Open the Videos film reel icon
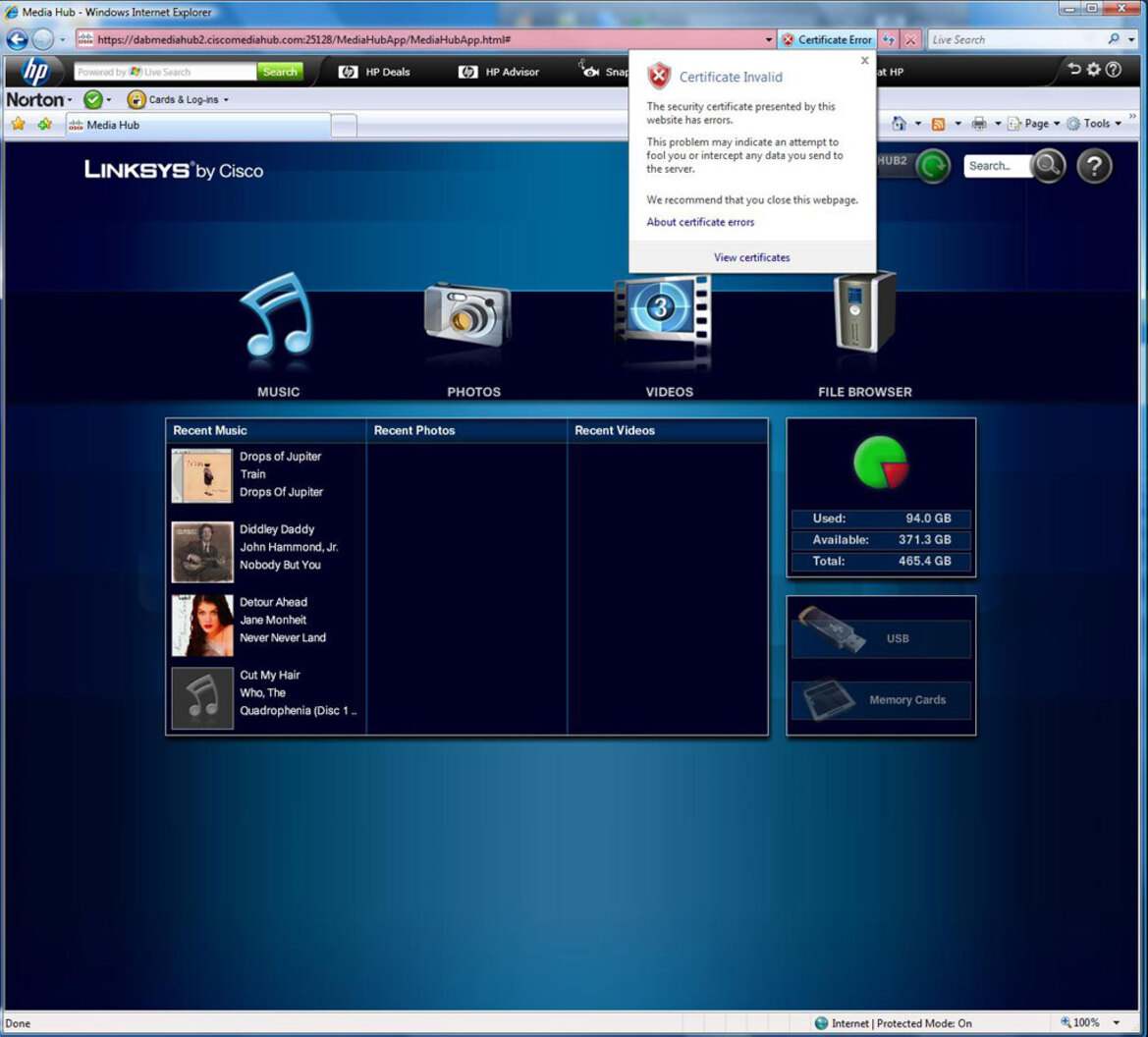The width and height of the screenshot is (1148, 1037). [663, 311]
